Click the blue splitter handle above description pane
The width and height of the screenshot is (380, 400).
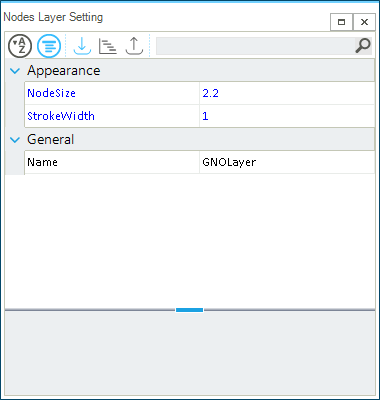coord(189,310)
